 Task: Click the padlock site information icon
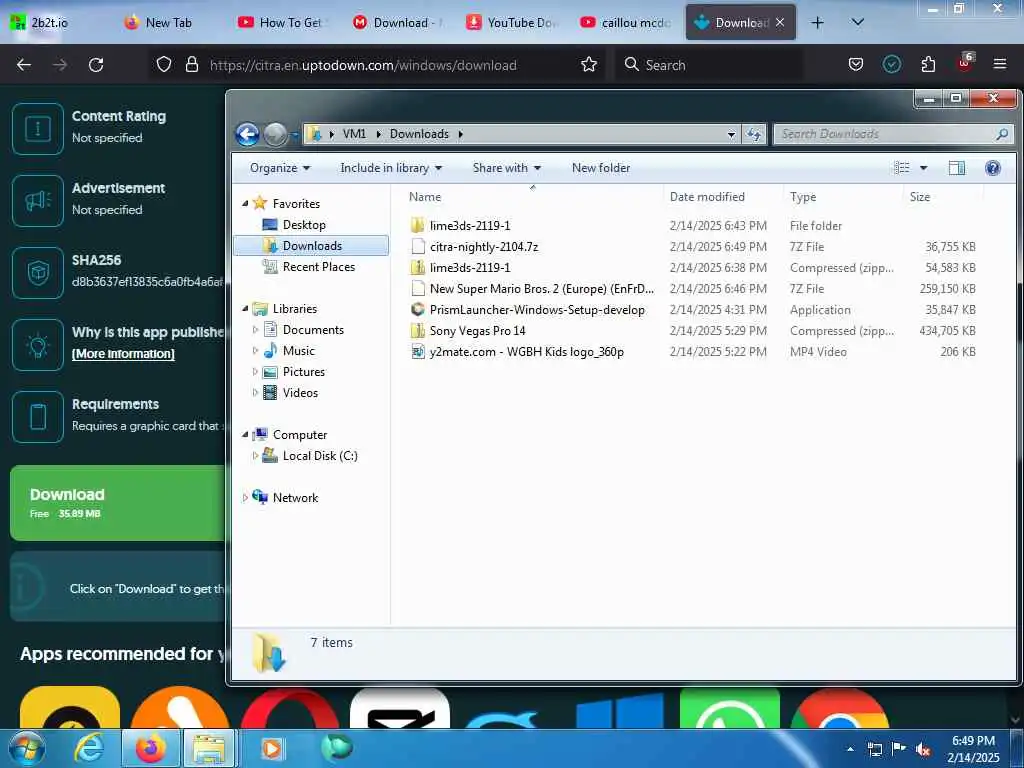coord(191,65)
